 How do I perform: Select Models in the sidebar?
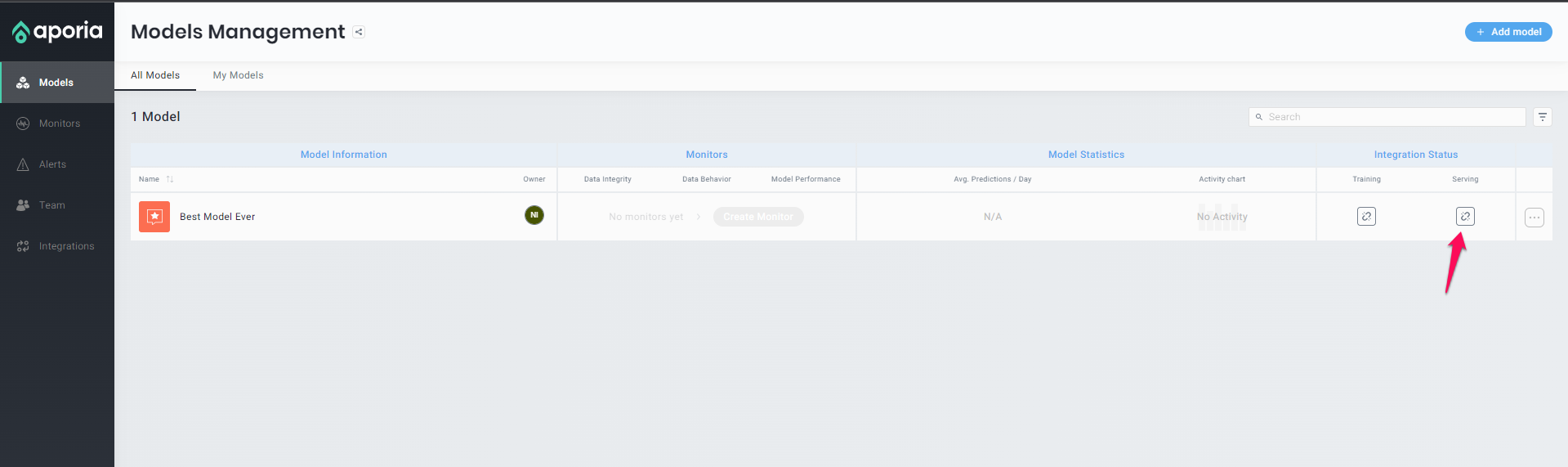coord(56,83)
